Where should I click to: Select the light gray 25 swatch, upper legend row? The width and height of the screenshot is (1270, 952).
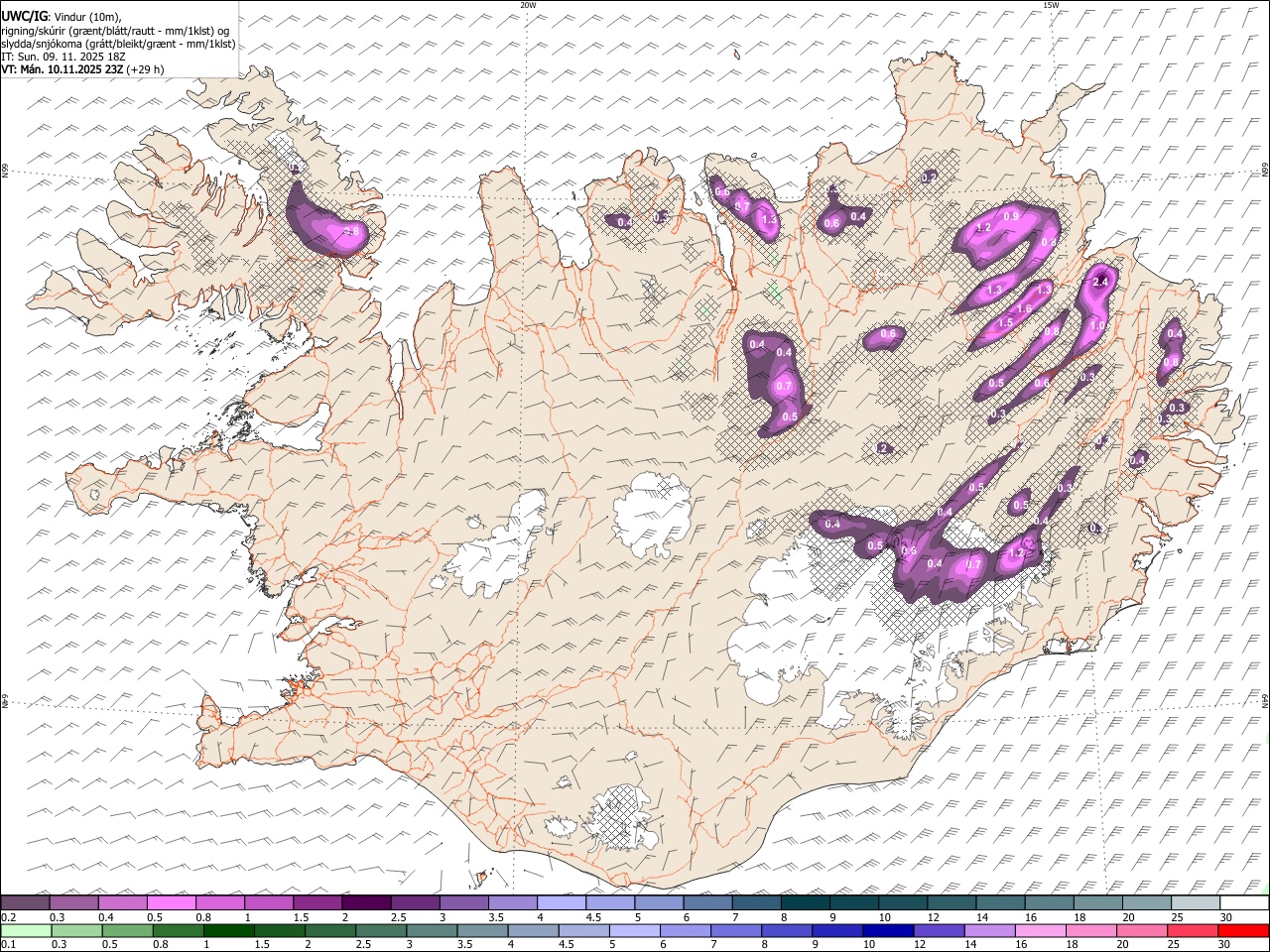pyautogui.click(x=1196, y=903)
